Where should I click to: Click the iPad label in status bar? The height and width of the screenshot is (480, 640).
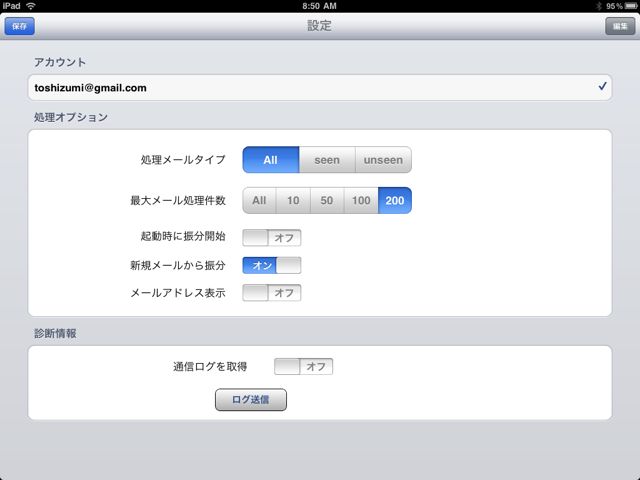[x=11, y=6]
